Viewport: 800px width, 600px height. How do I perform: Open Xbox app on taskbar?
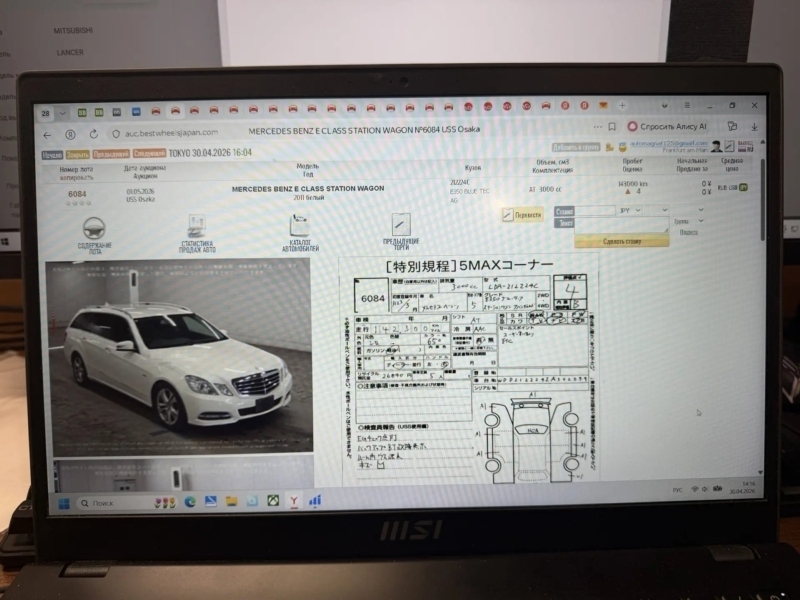[273, 501]
